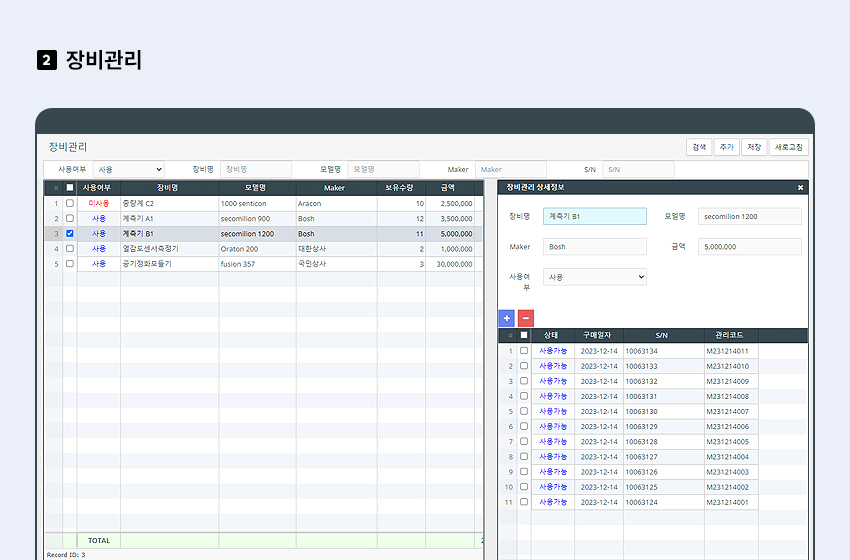850x560 pixels.
Task: Click the 저장 button
Action: 754,147
